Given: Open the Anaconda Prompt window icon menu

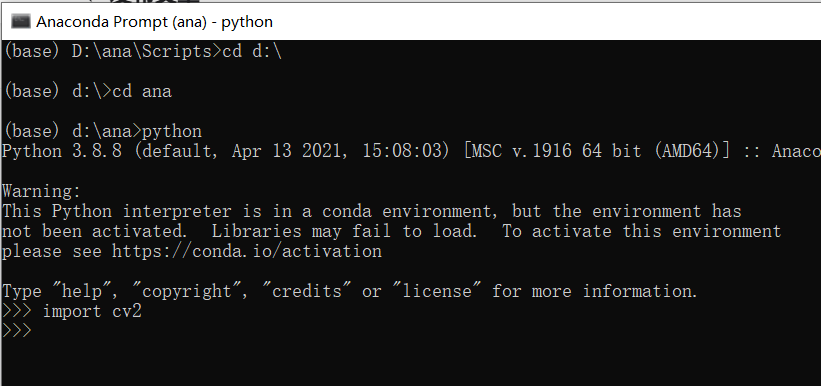Looking at the screenshot, I should coord(21,21).
